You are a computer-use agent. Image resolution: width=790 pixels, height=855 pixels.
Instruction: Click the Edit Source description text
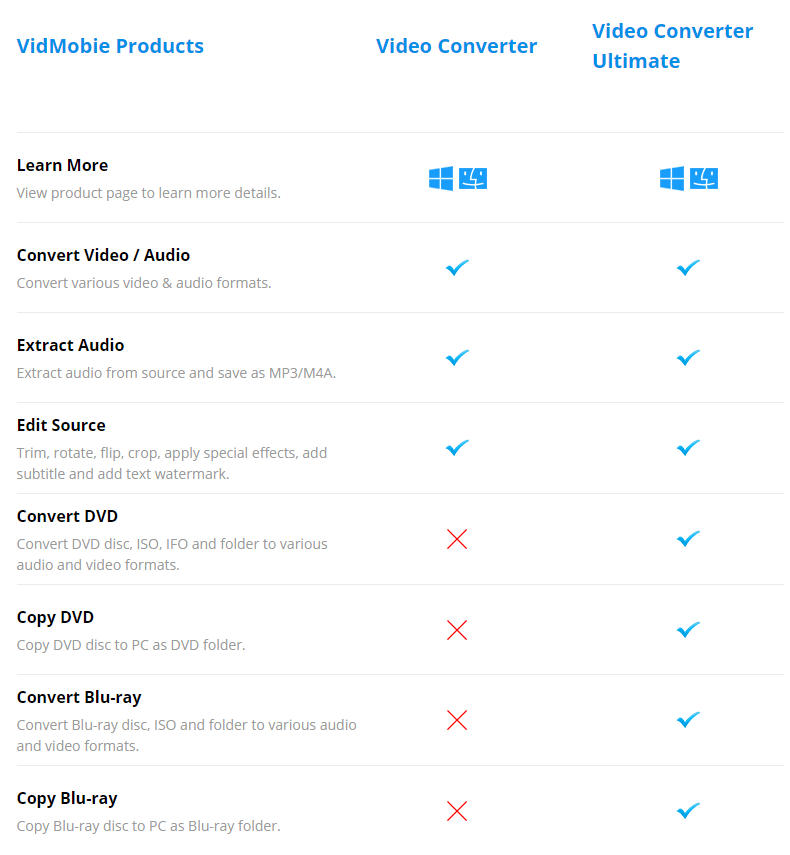pyautogui.click(x=172, y=463)
